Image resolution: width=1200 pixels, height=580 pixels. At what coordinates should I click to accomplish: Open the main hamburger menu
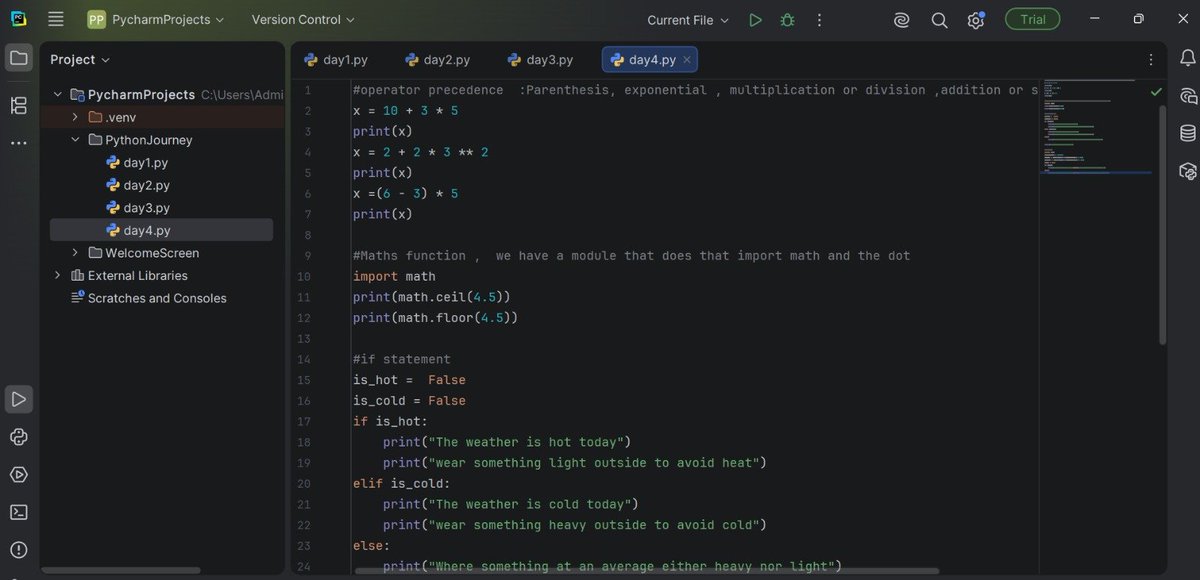coord(56,19)
